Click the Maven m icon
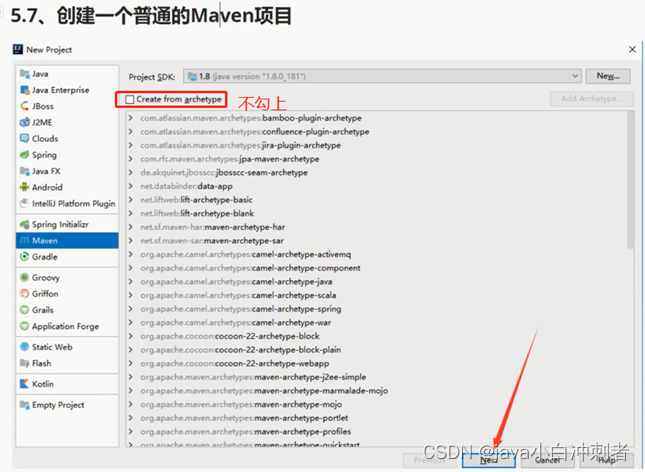Screen dimensions: 645x472 coord(24,241)
